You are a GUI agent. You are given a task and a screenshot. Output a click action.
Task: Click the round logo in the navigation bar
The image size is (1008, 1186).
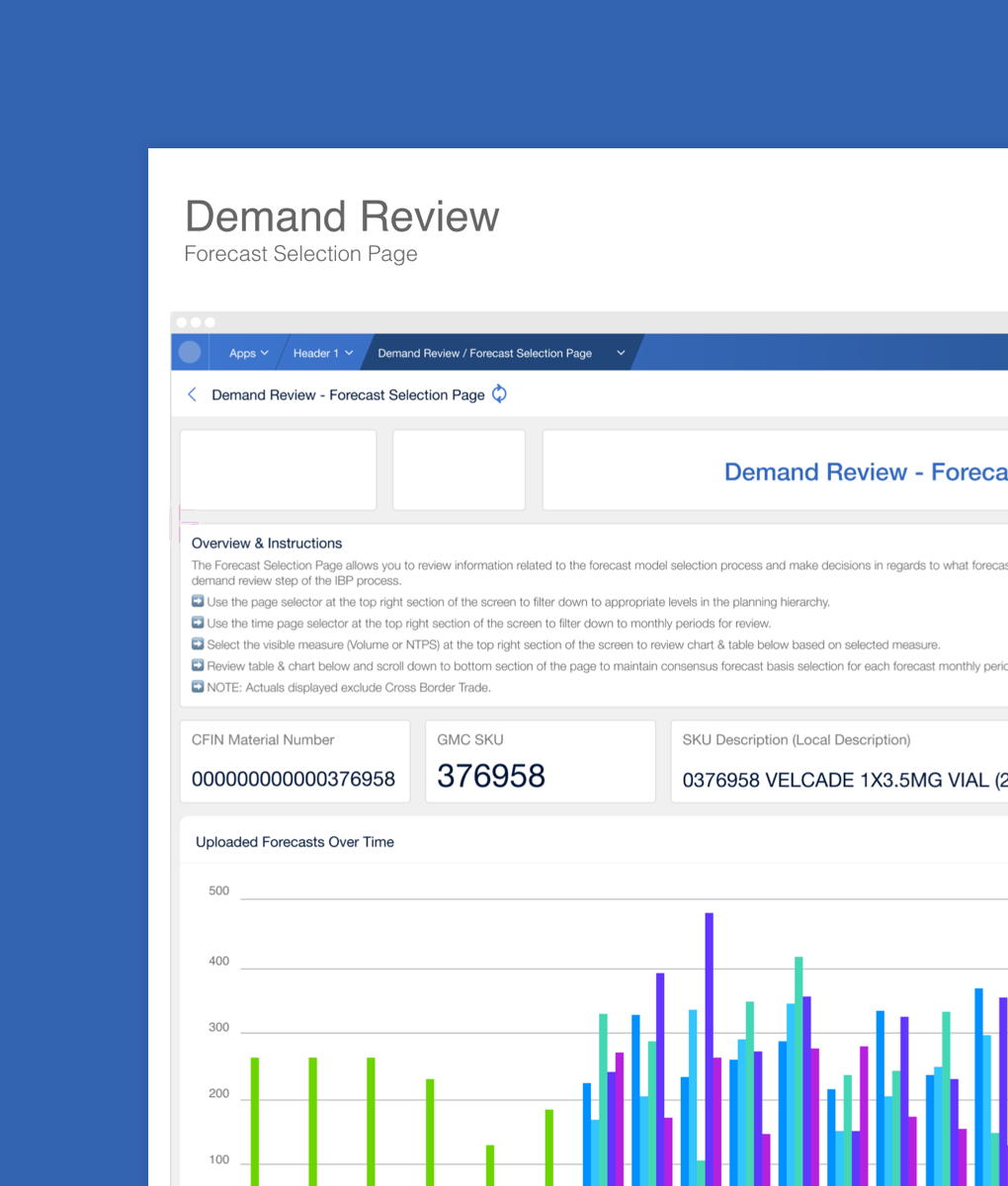click(x=190, y=352)
